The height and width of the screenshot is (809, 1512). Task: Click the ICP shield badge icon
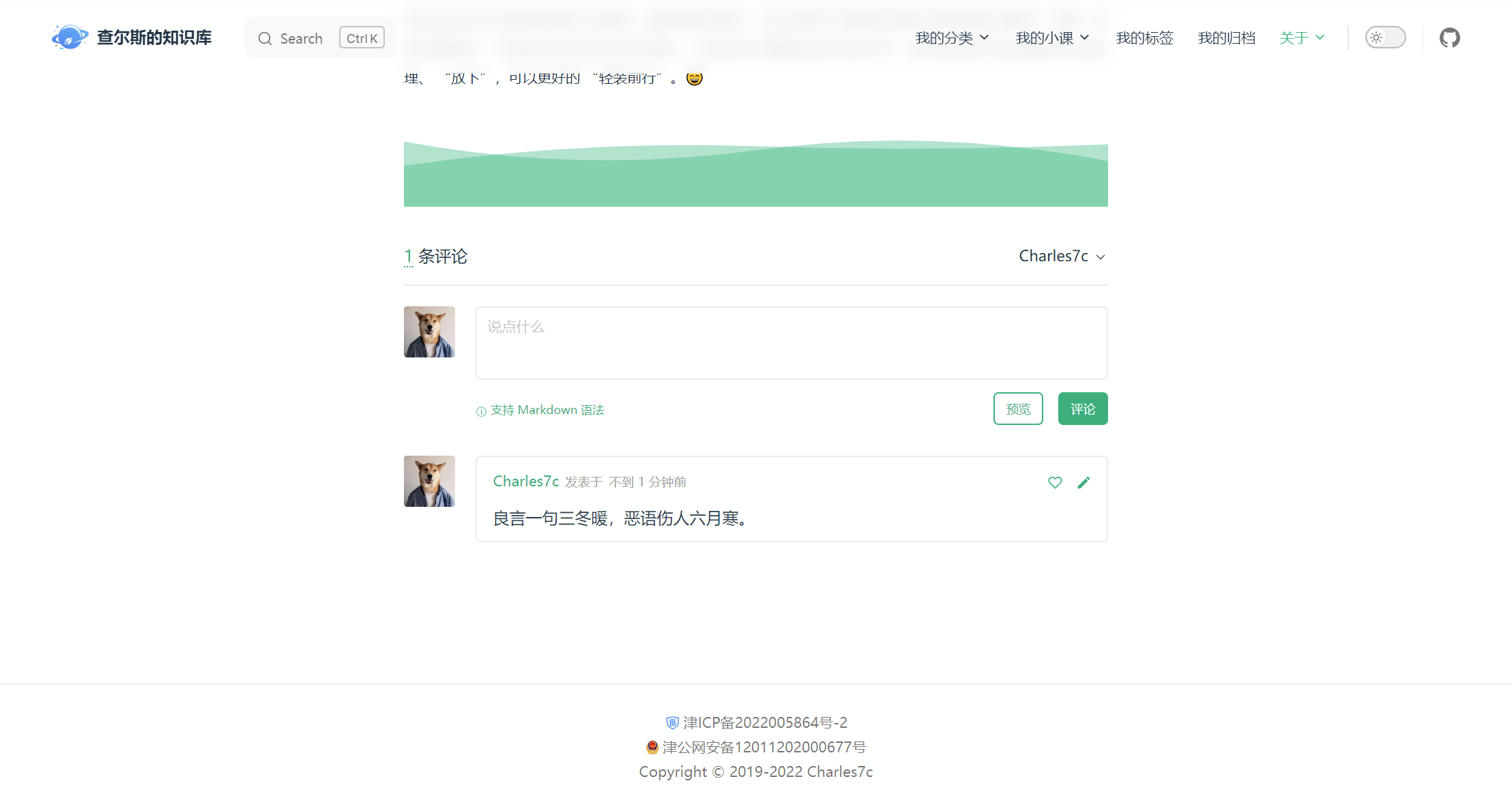click(672, 723)
